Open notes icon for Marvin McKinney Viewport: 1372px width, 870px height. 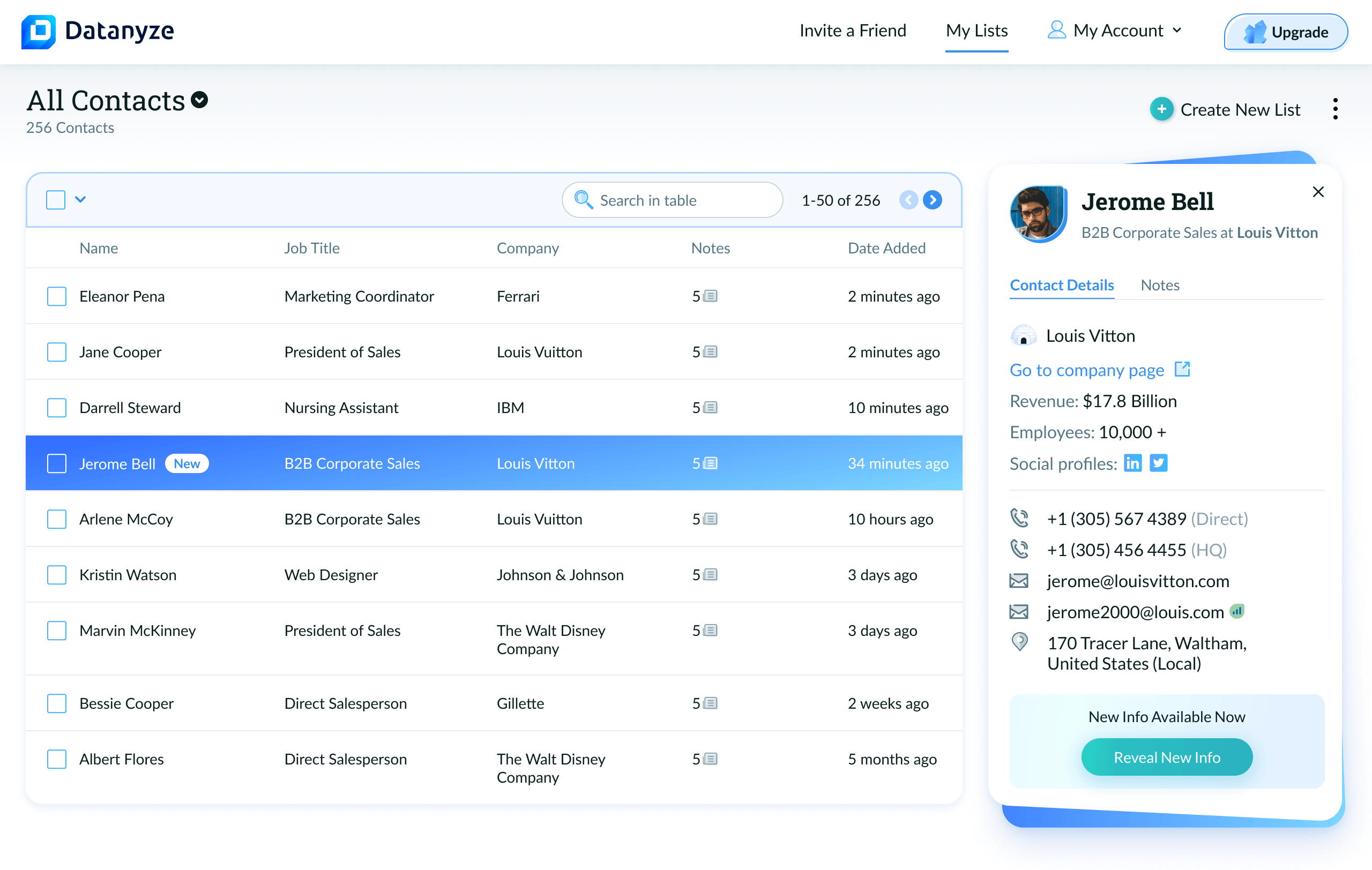[710, 631]
